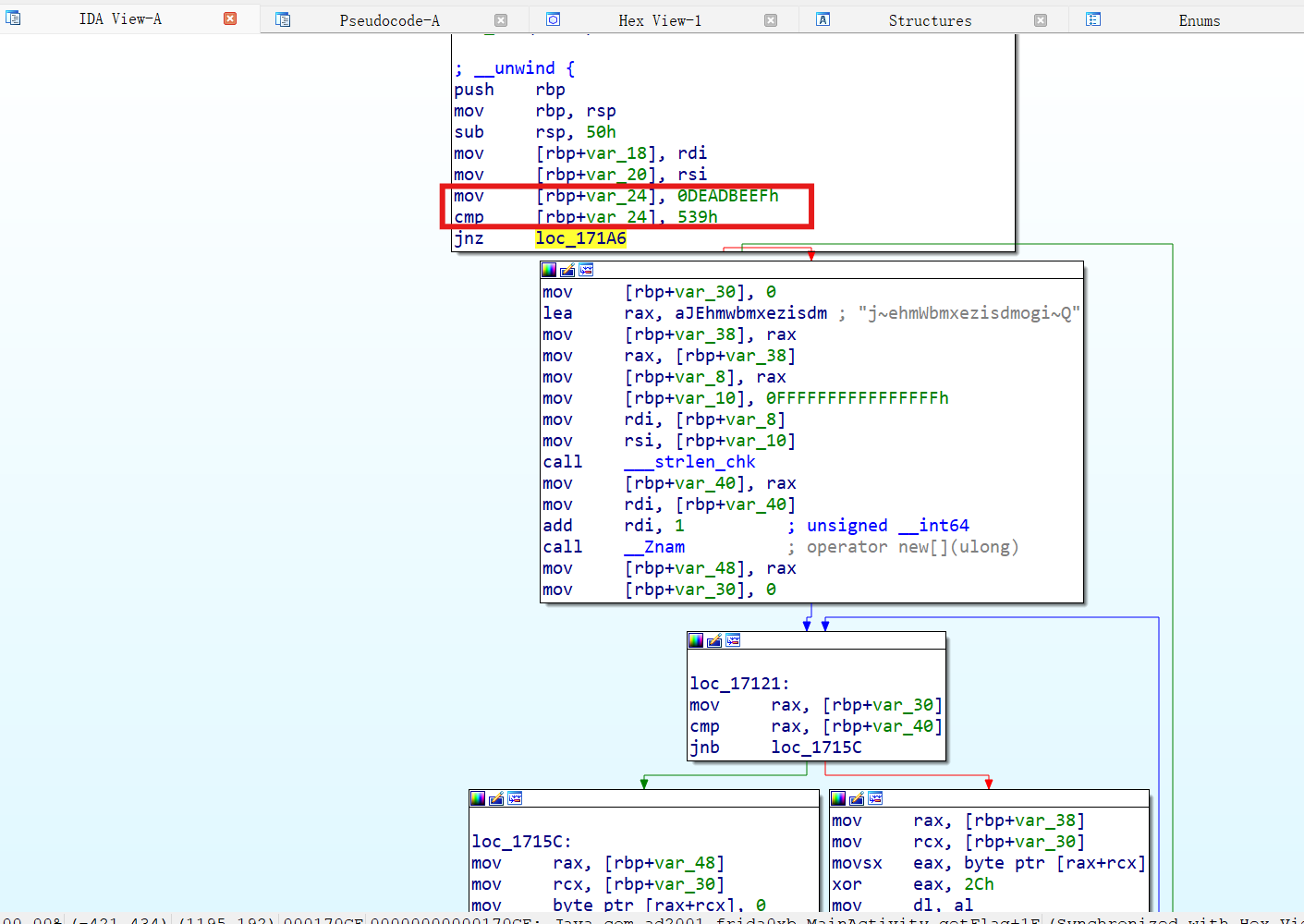1304x924 pixels.
Task: Select the 0DEADBEEFh constant
Action: click(x=727, y=196)
